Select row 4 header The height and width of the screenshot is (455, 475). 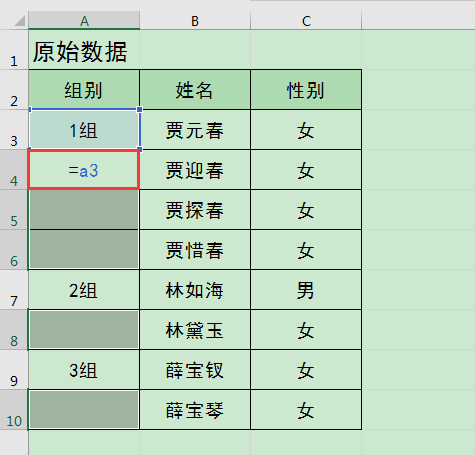tap(14, 170)
